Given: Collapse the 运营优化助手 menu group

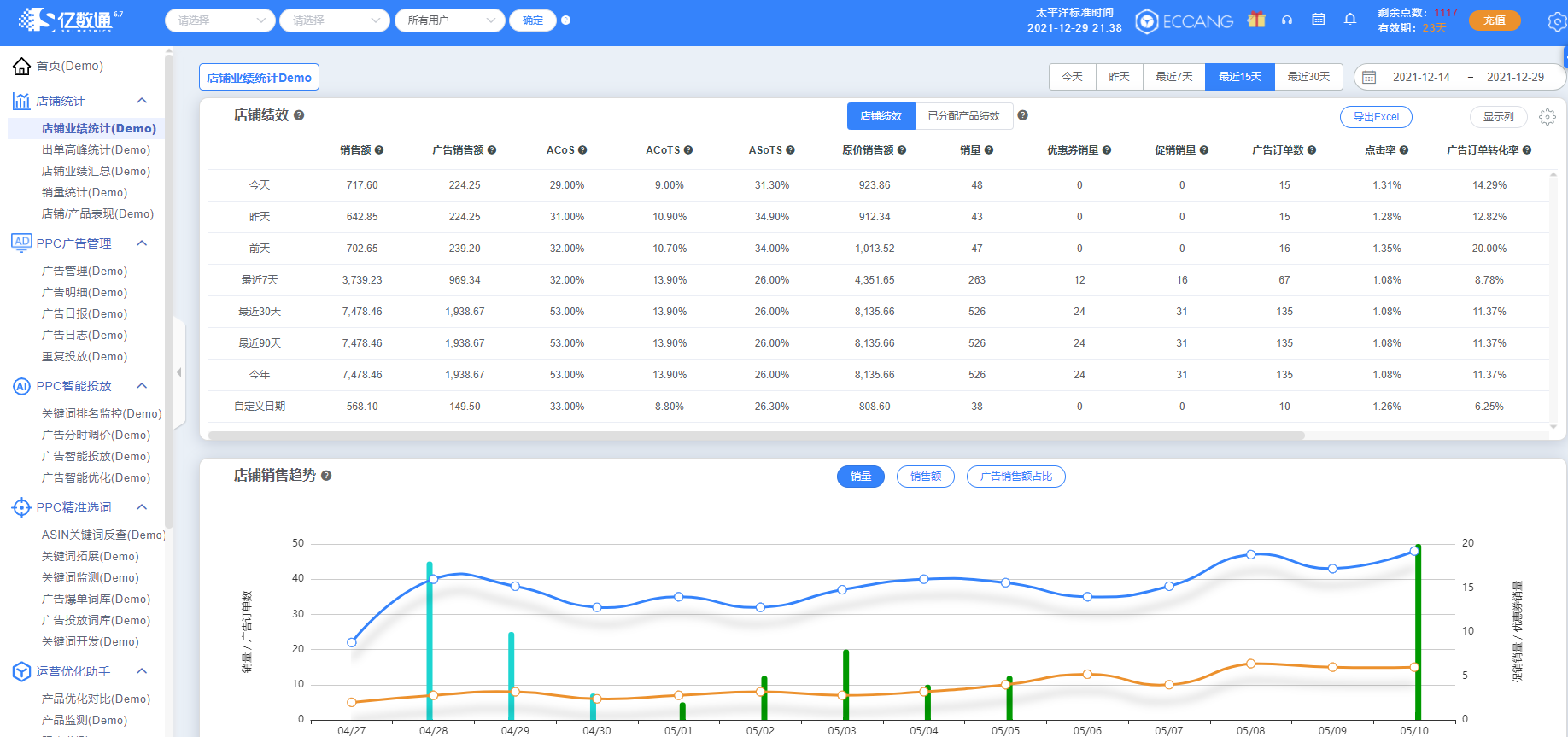Looking at the screenshot, I should coord(142,671).
